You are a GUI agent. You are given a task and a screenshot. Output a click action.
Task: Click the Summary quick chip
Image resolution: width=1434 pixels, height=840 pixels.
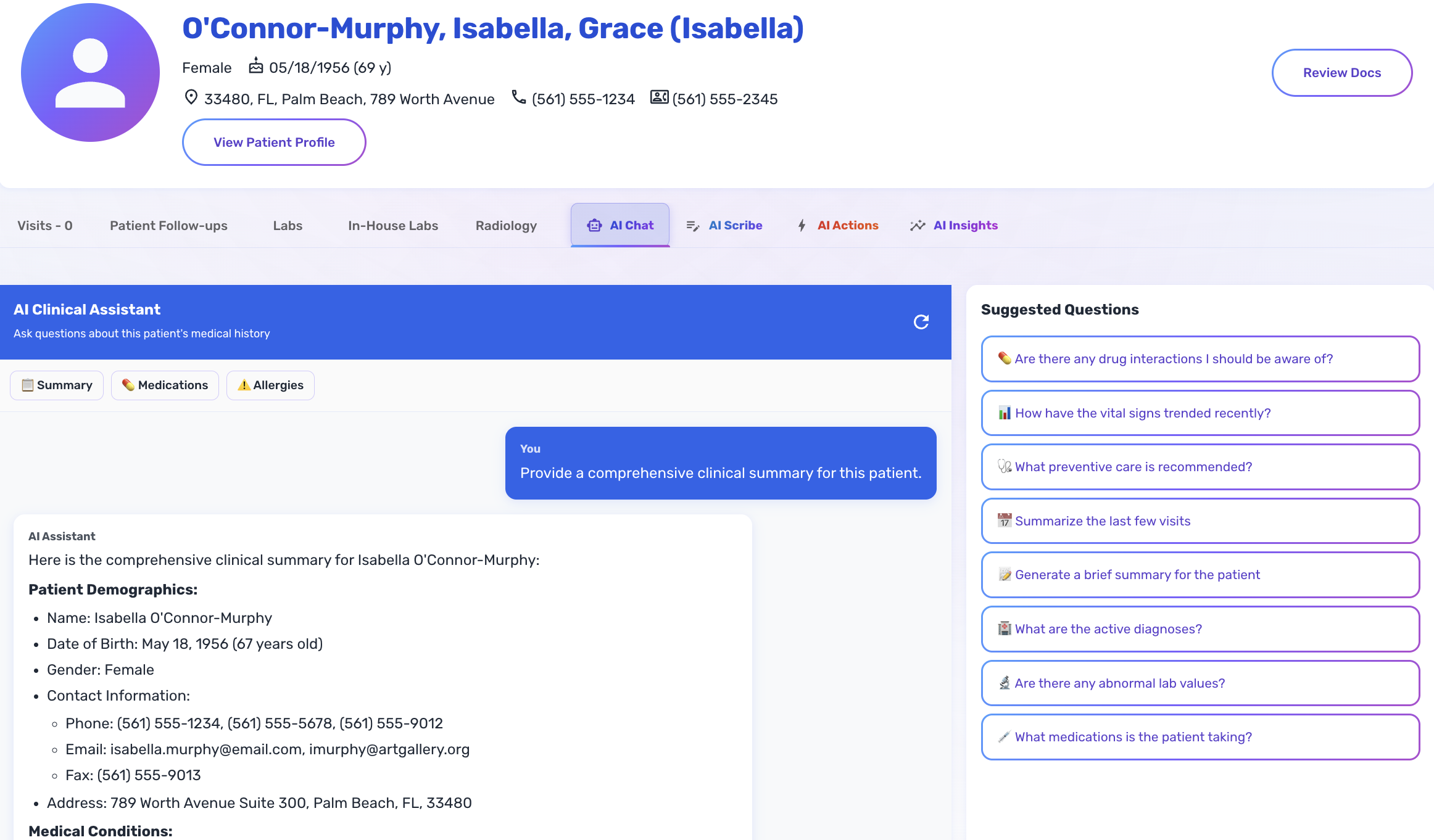coord(57,385)
